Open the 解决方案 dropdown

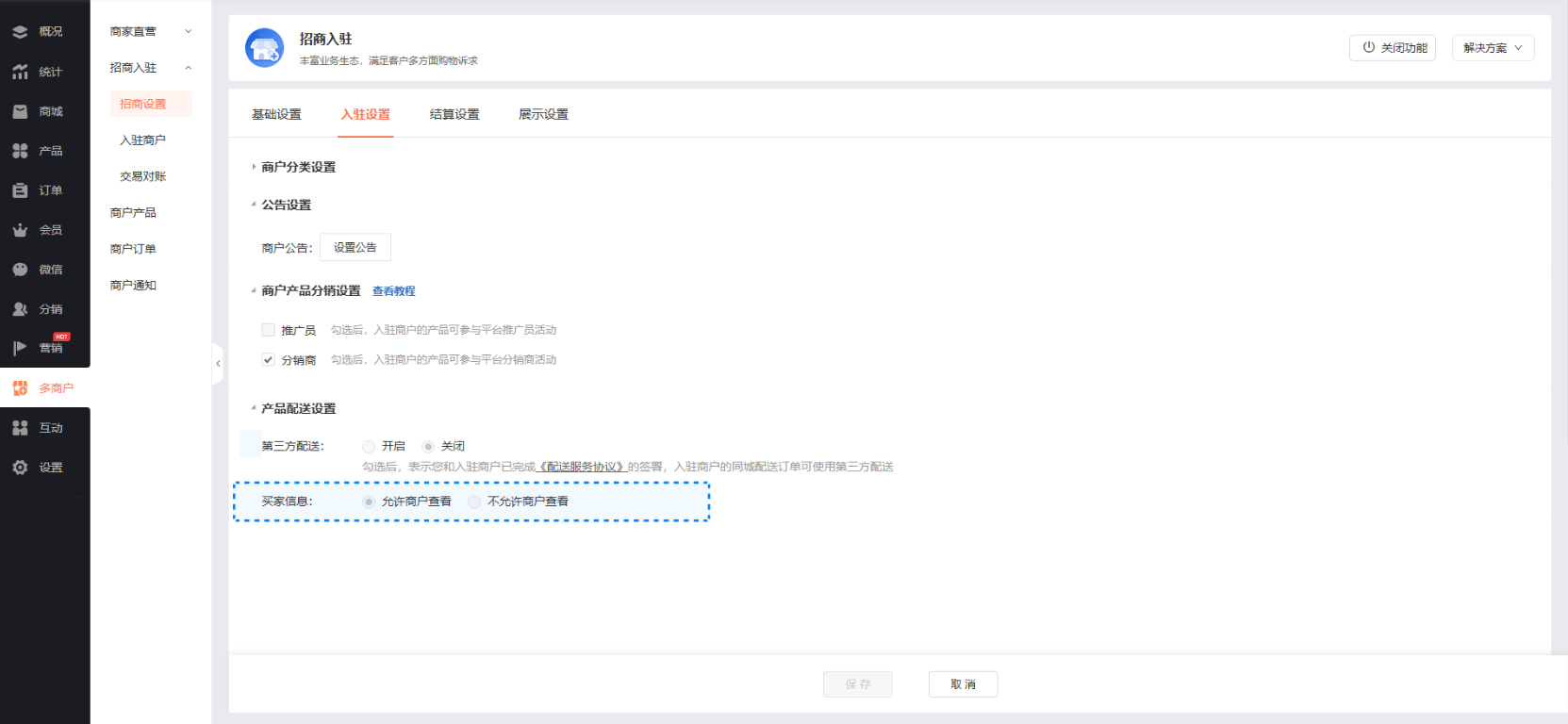pos(1494,48)
